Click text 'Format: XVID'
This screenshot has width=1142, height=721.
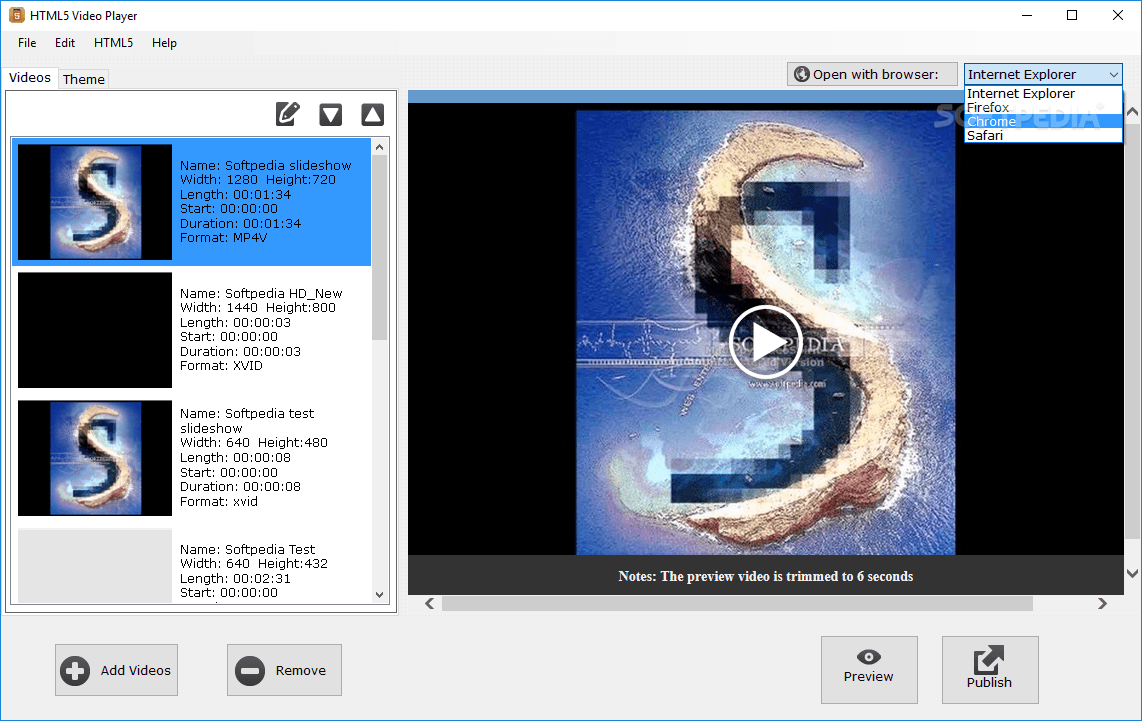pos(221,366)
